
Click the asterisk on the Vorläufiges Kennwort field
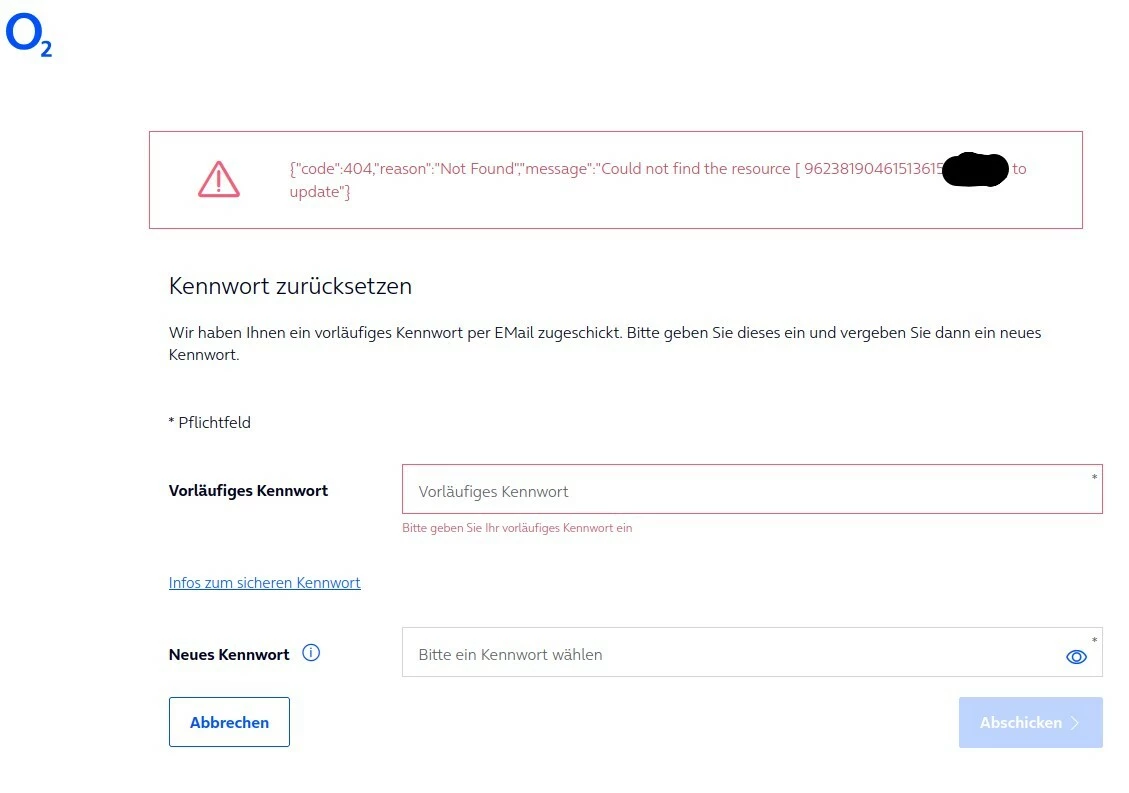tap(1094, 478)
